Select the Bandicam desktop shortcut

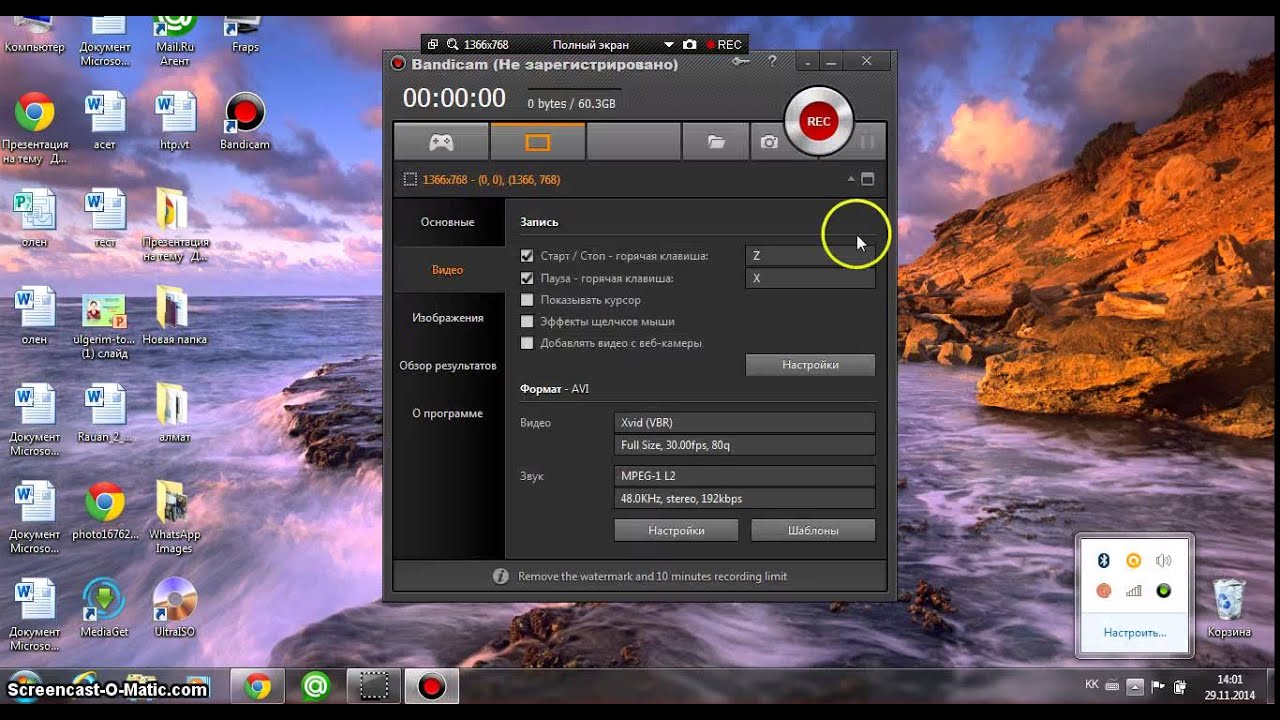(x=245, y=122)
